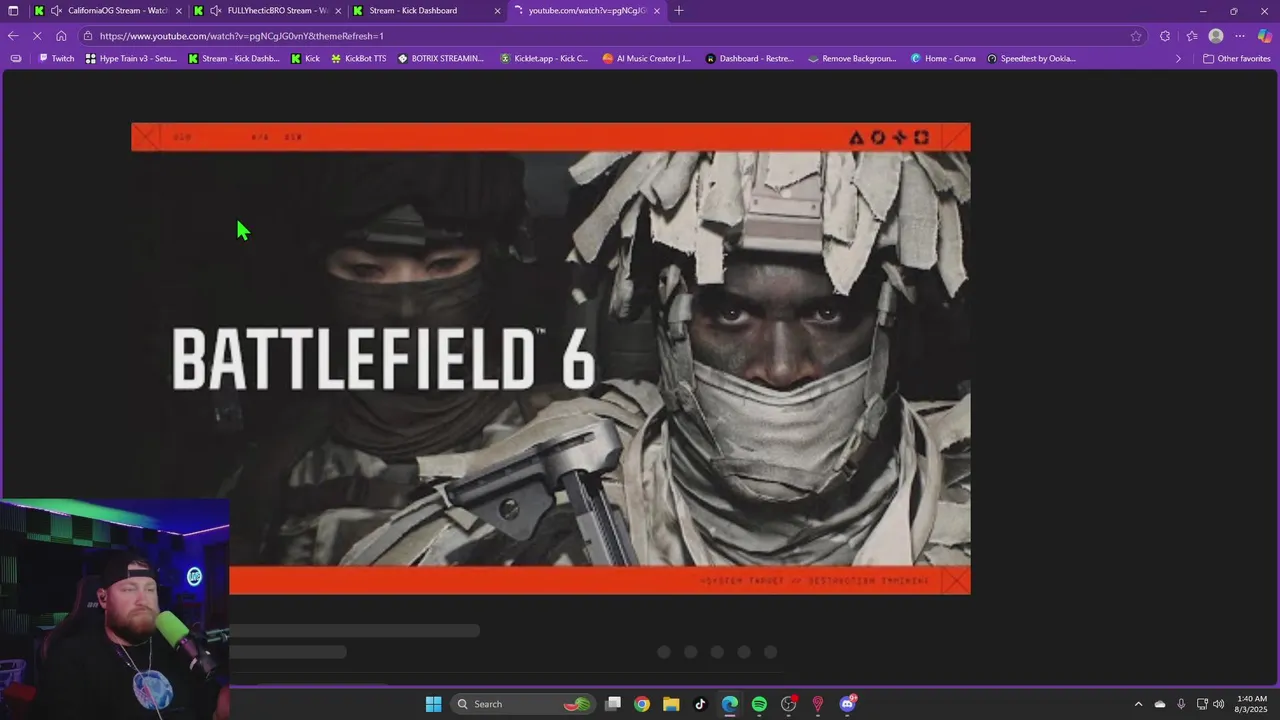Show hidden system tray icons
The image size is (1280, 720).
1138,704
